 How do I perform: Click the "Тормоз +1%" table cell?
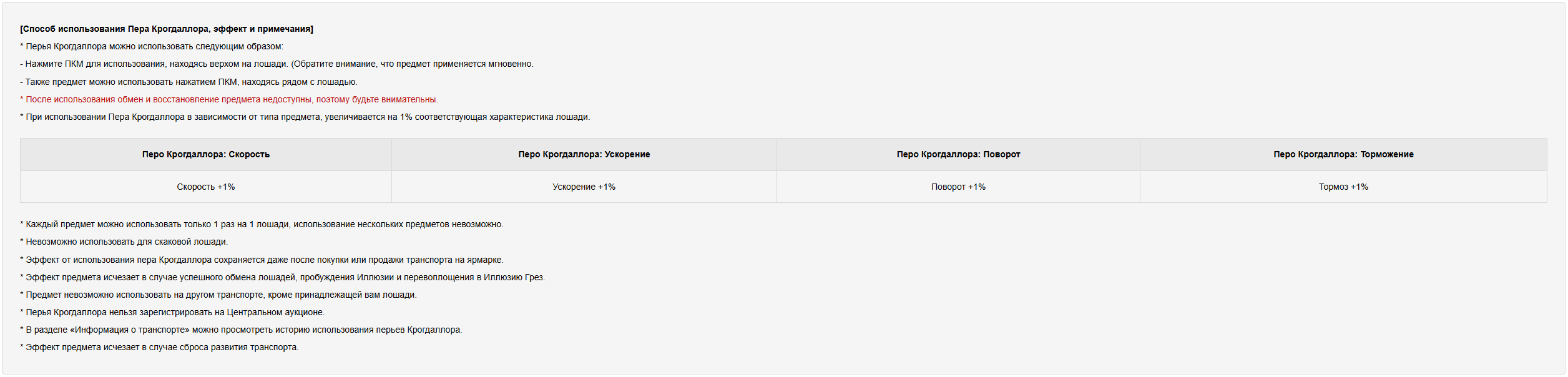pyautogui.click(x=1343, y=187)
